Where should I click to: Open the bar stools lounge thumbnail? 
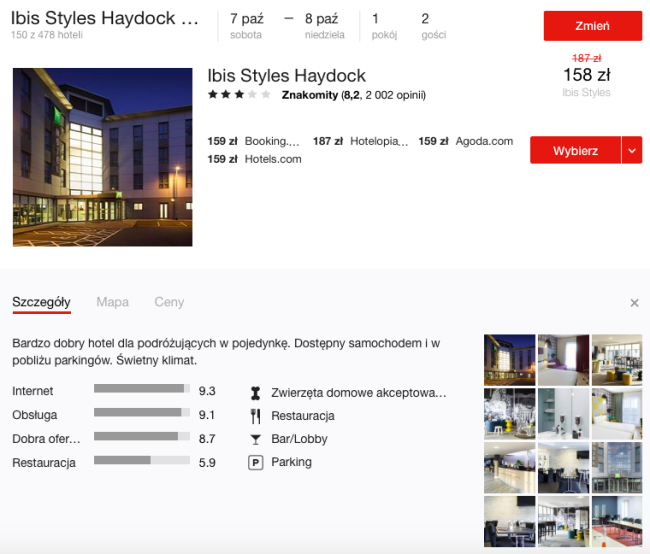click(x=563, y=521)
